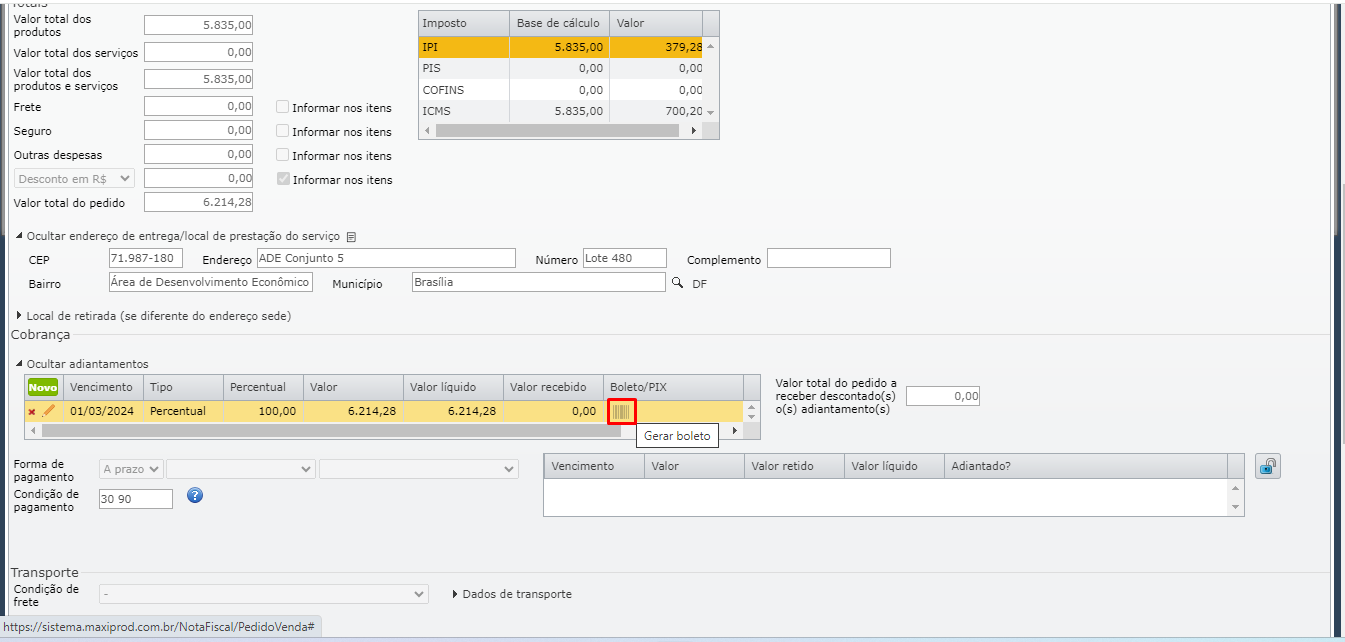The image size is (1345, 642).
Task: Click the Endereço field
Action: 385,258
